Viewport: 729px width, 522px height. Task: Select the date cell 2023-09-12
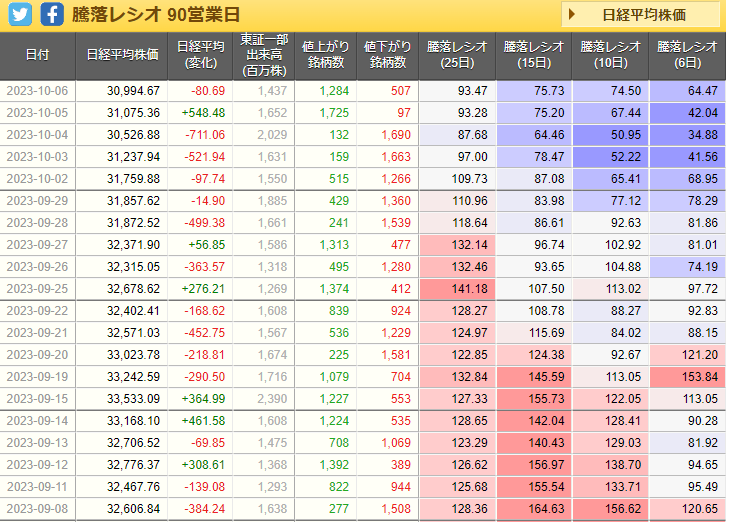[37, 465]
